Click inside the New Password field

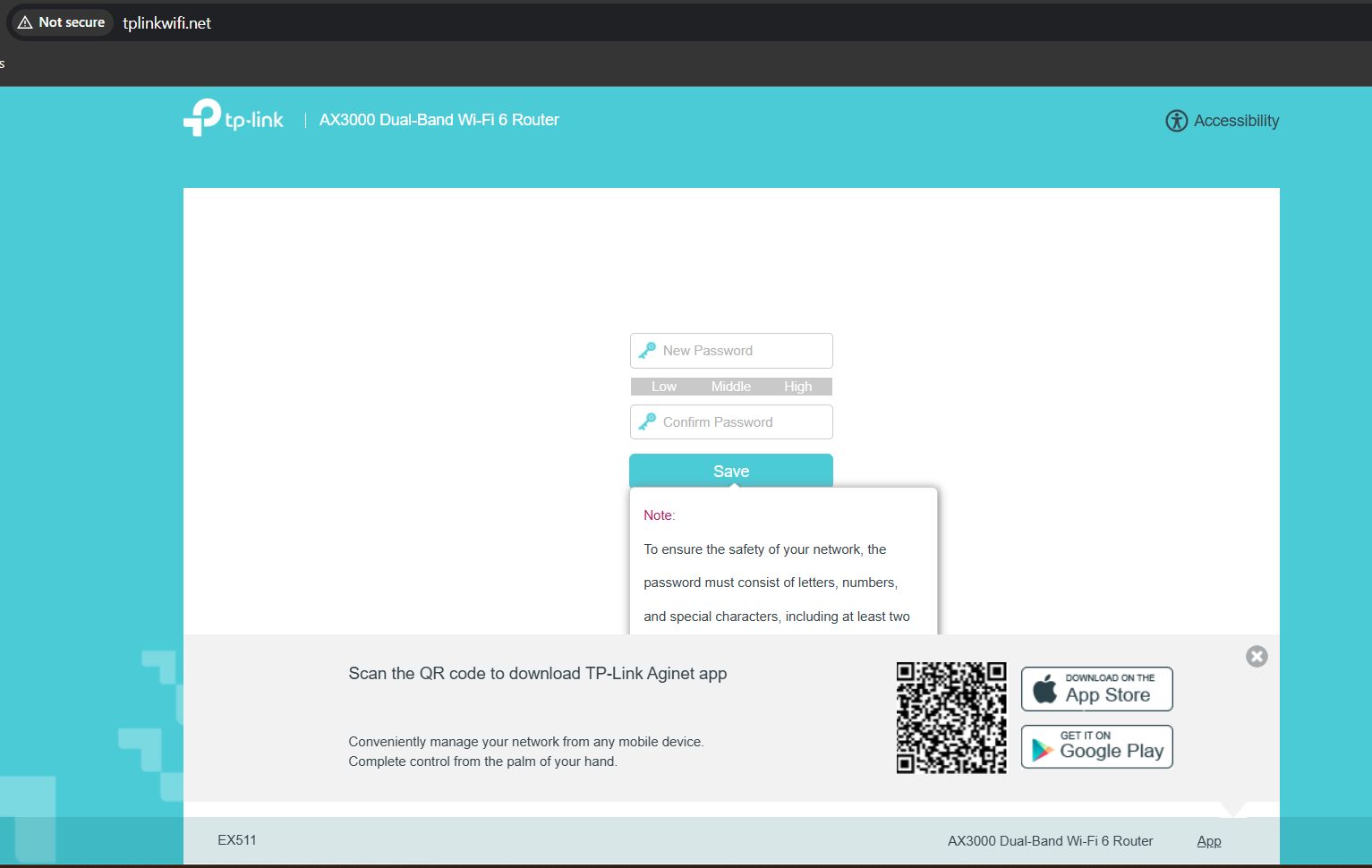click(743, 350)
